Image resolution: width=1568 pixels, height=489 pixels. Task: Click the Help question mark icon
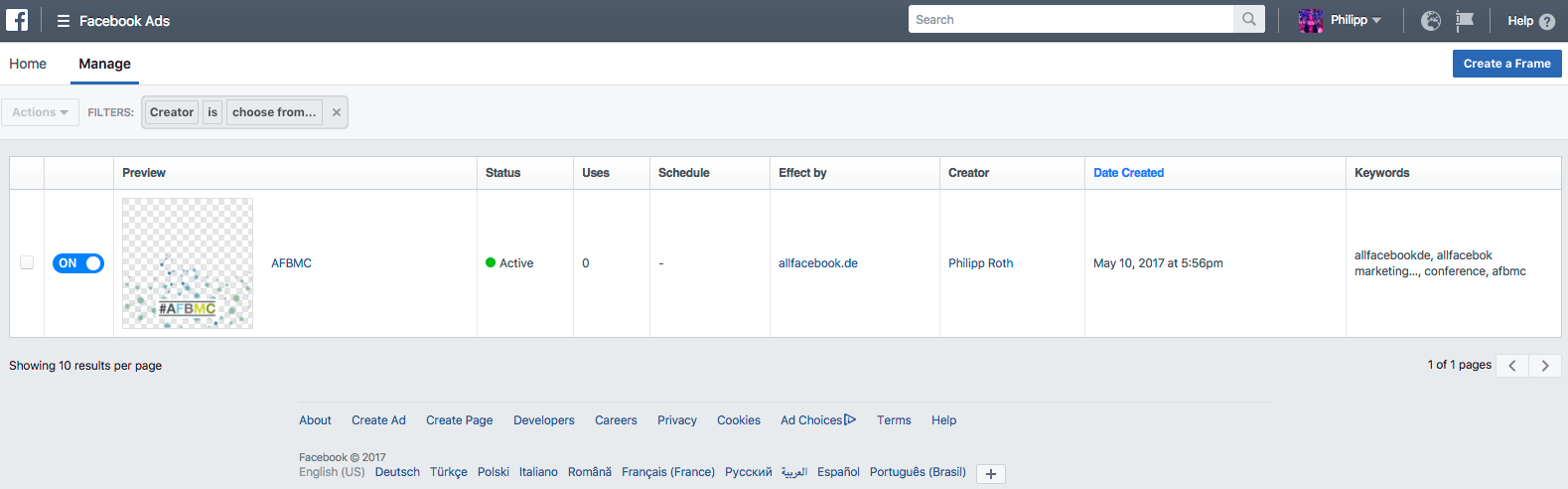[1547, 21]
